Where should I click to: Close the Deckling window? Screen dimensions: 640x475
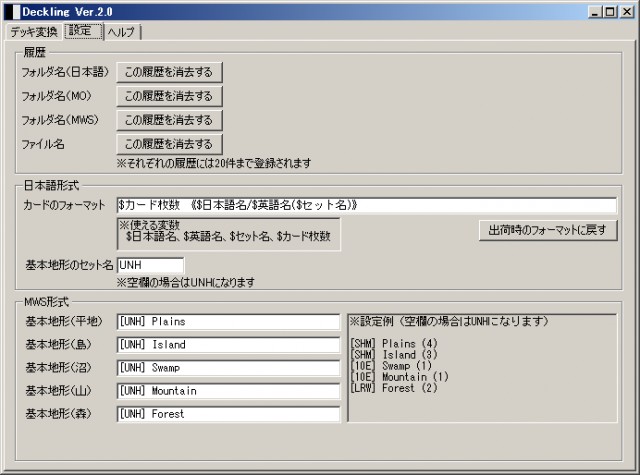(x=627, y=12)
